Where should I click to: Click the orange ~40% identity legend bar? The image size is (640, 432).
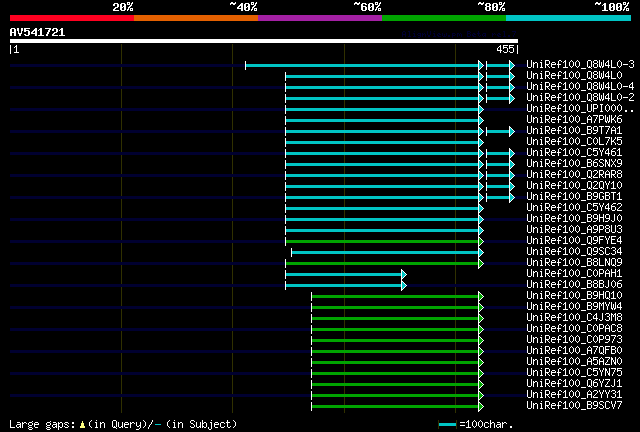[196, 18]
